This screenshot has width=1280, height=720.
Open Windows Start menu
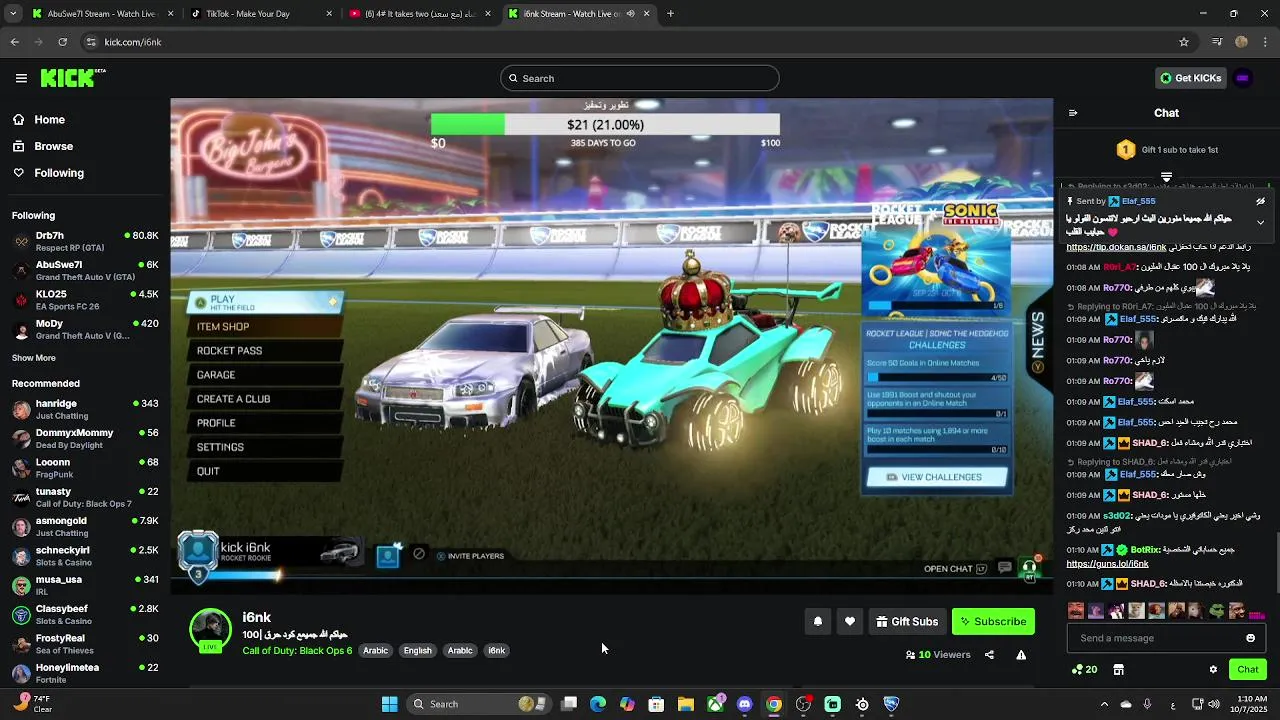(x=389, y=704)
